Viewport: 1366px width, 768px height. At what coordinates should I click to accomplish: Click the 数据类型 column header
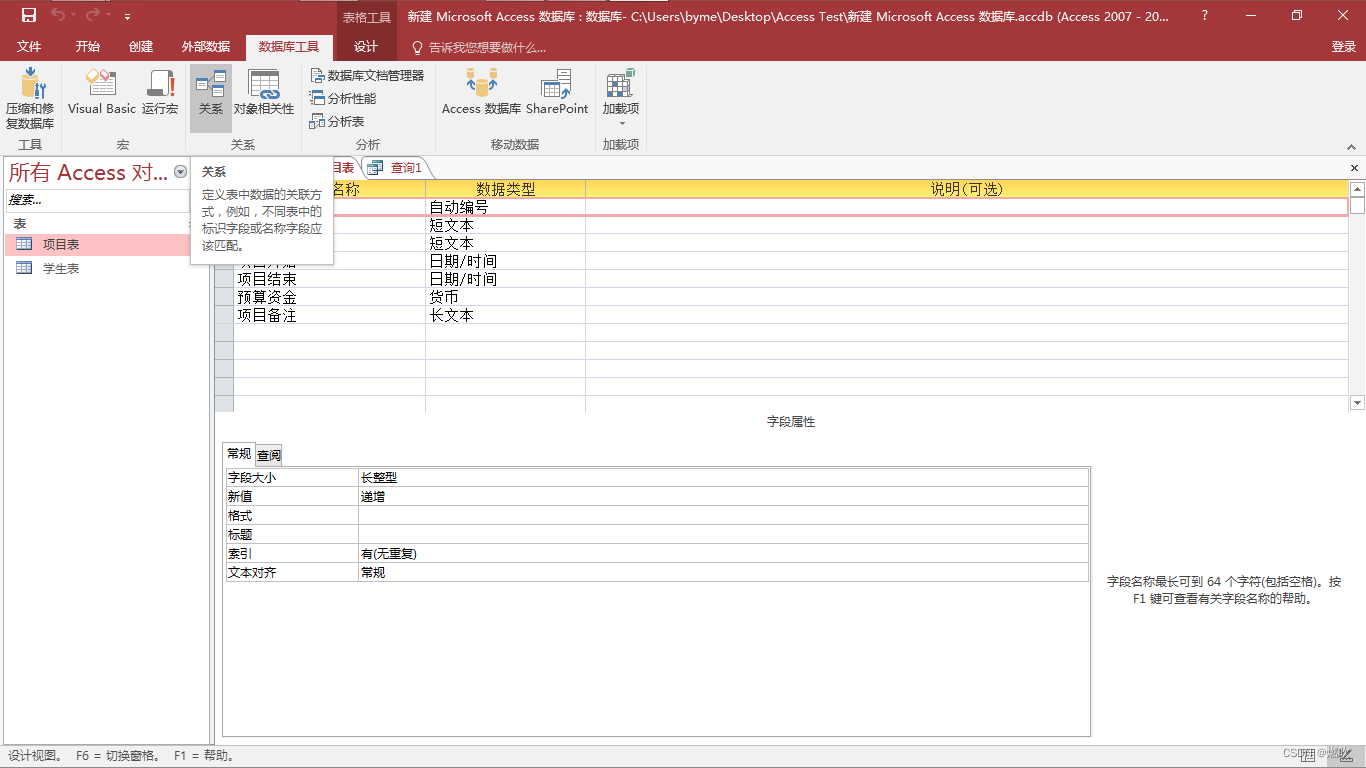505,189
